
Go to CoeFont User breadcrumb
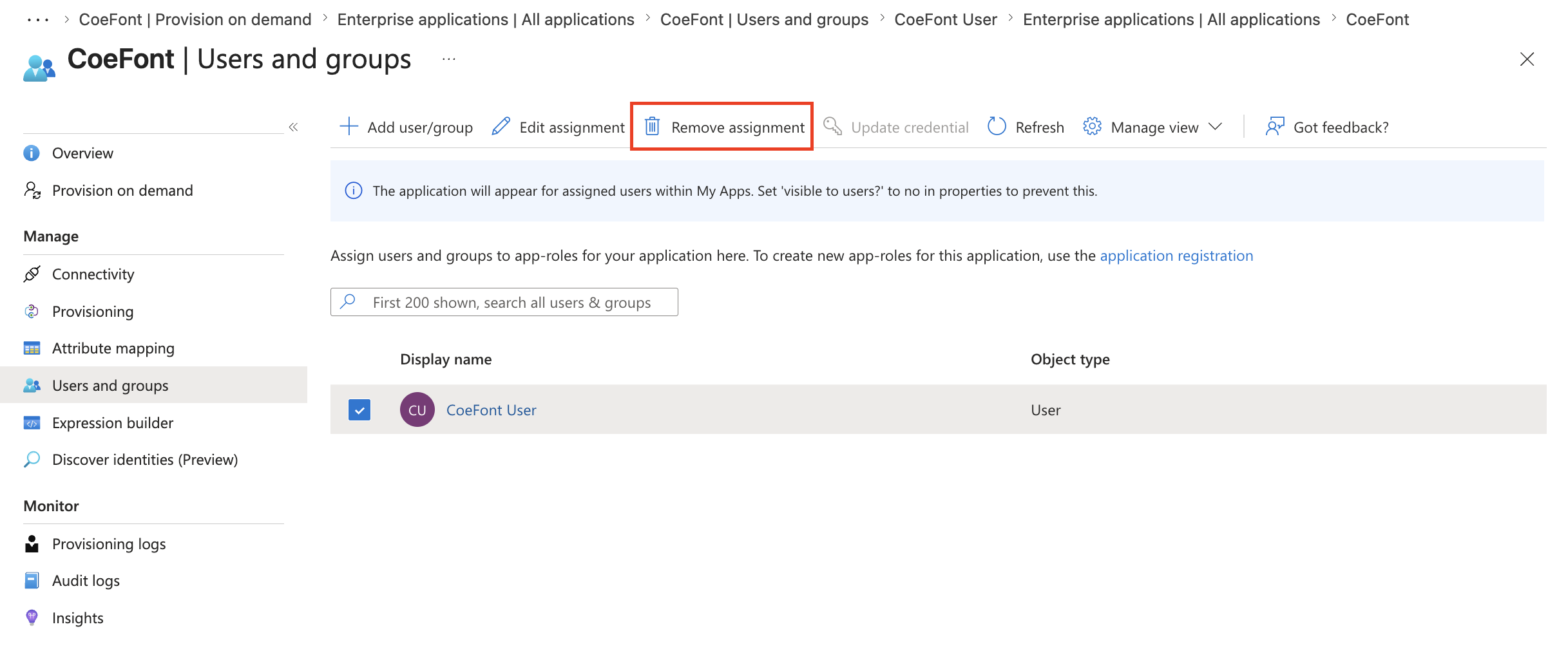[946, 20]
